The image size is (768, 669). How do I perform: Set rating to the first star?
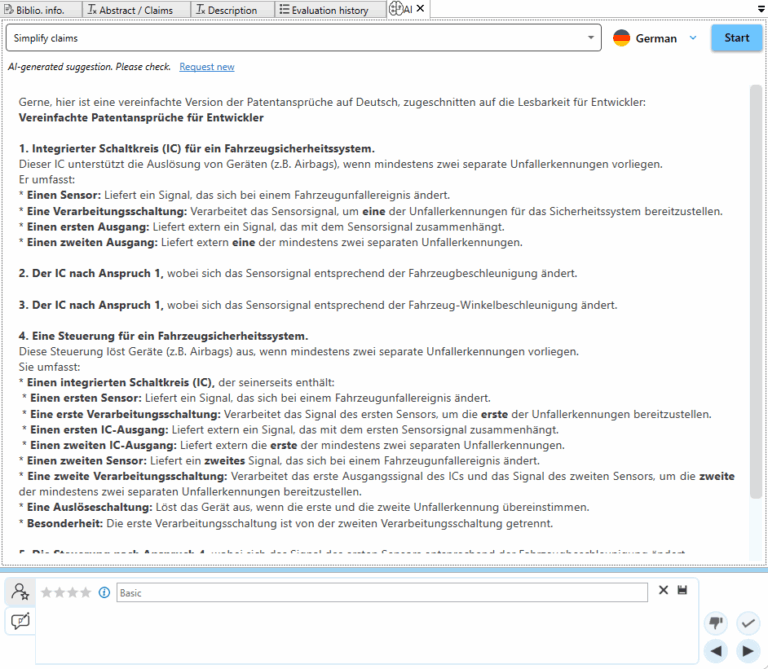point(47,593)
